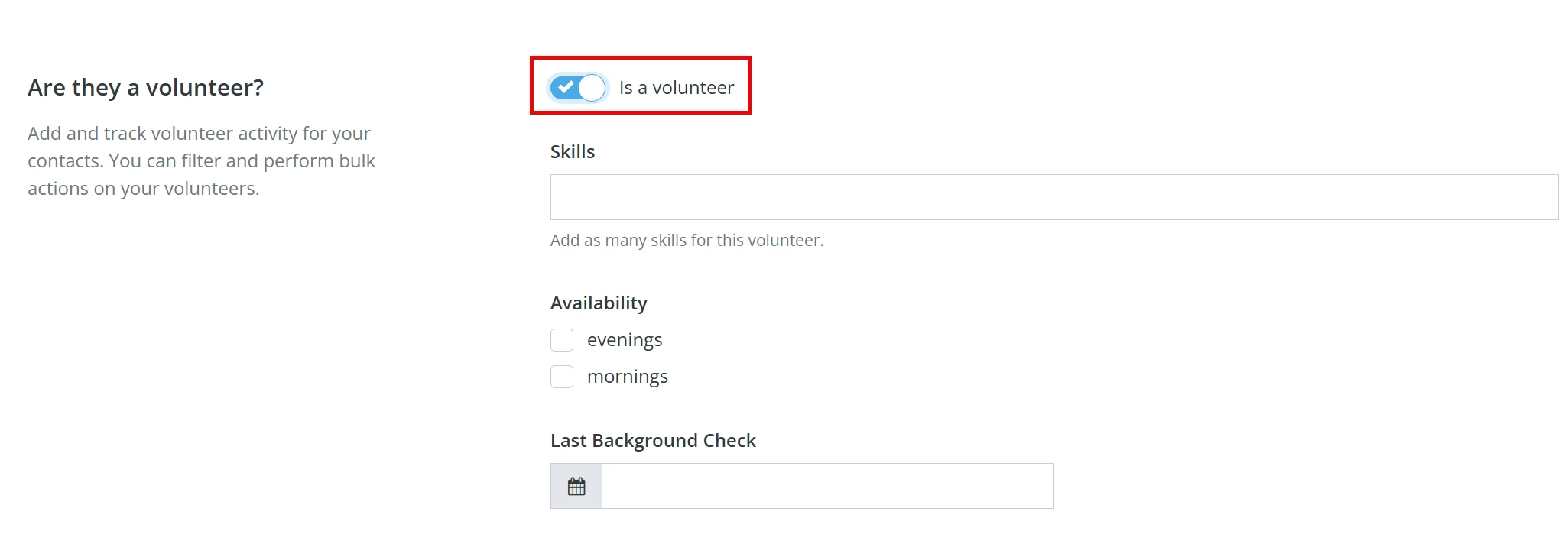1568x554 pixels.
Task: Click the Skills section label
Action: [572, 151]
